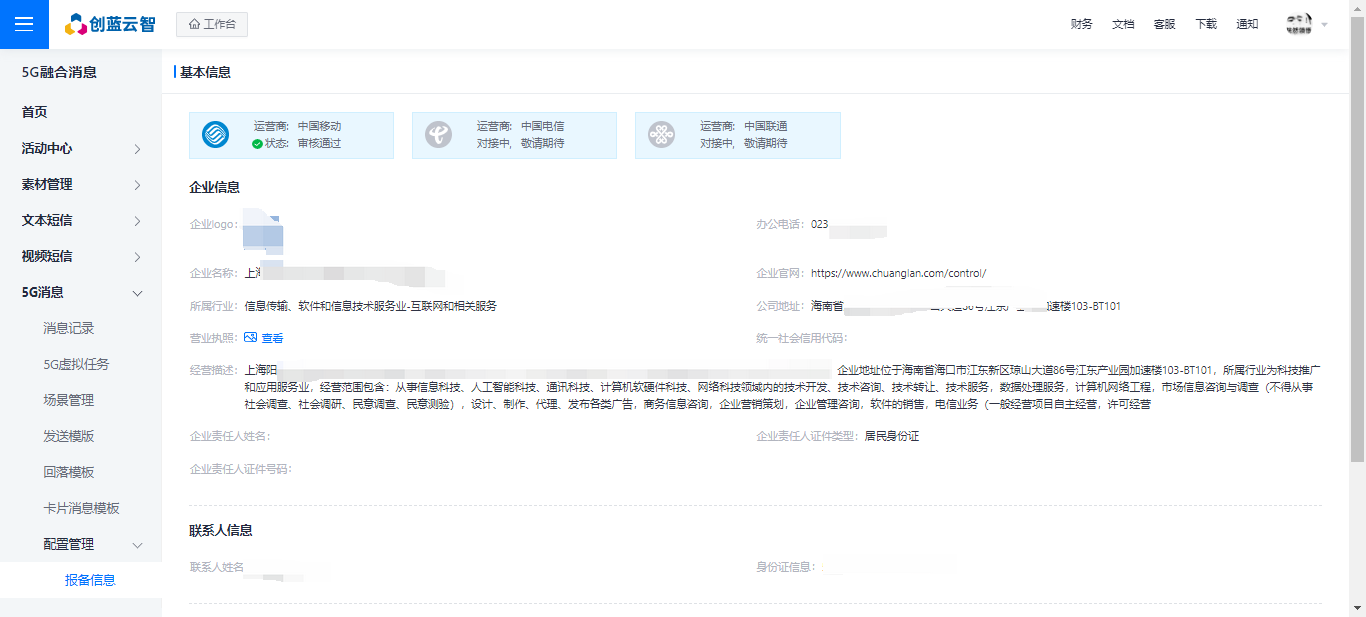Click the user avatar image
1366x617 pixels.
tap(1299, 24)
